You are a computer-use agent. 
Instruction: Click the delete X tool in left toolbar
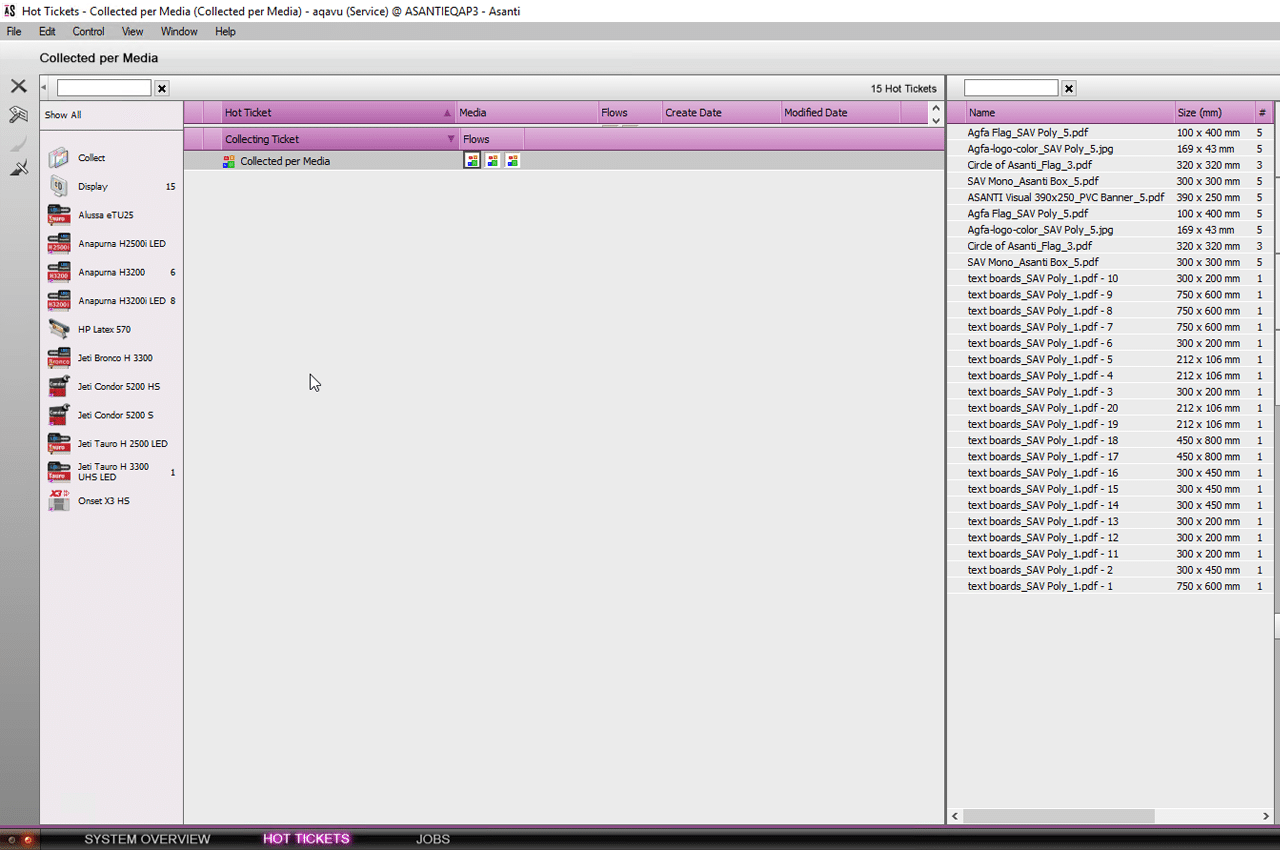point(18,86)
